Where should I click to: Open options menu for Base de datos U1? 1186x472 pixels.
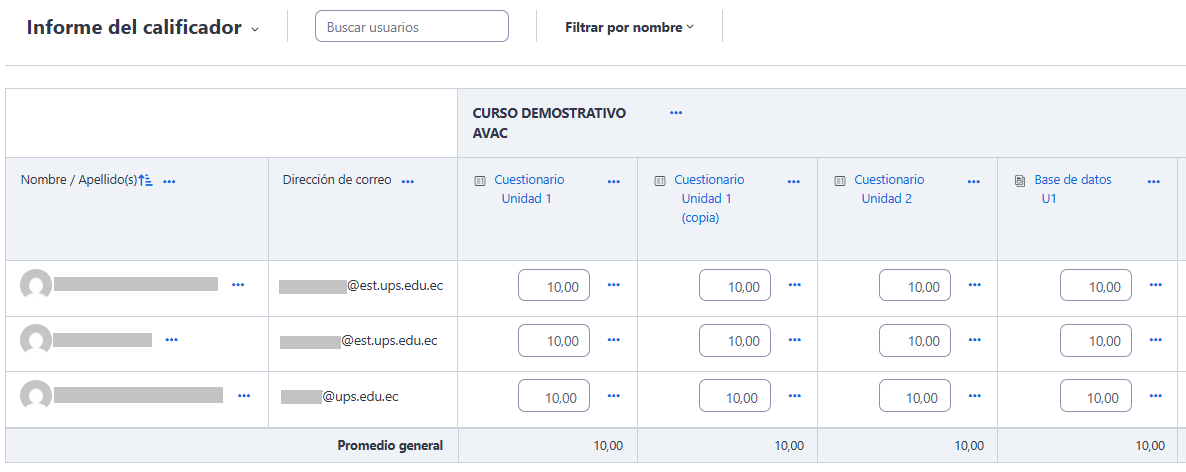[1154, 181]
